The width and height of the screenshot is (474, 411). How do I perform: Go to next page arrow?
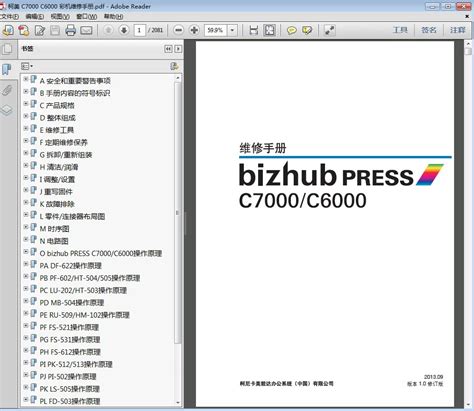click(124, 30)
